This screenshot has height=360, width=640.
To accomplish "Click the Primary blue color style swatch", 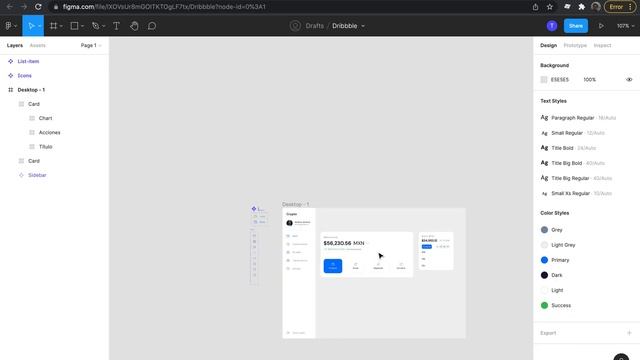I will tap(544, 260).
